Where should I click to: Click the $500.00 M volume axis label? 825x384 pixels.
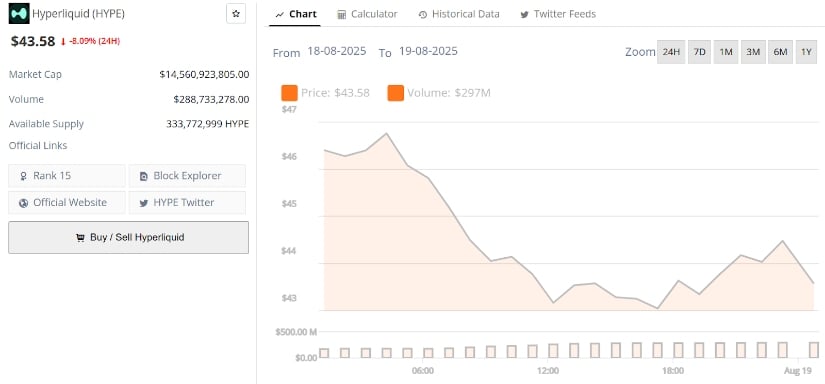296,332
